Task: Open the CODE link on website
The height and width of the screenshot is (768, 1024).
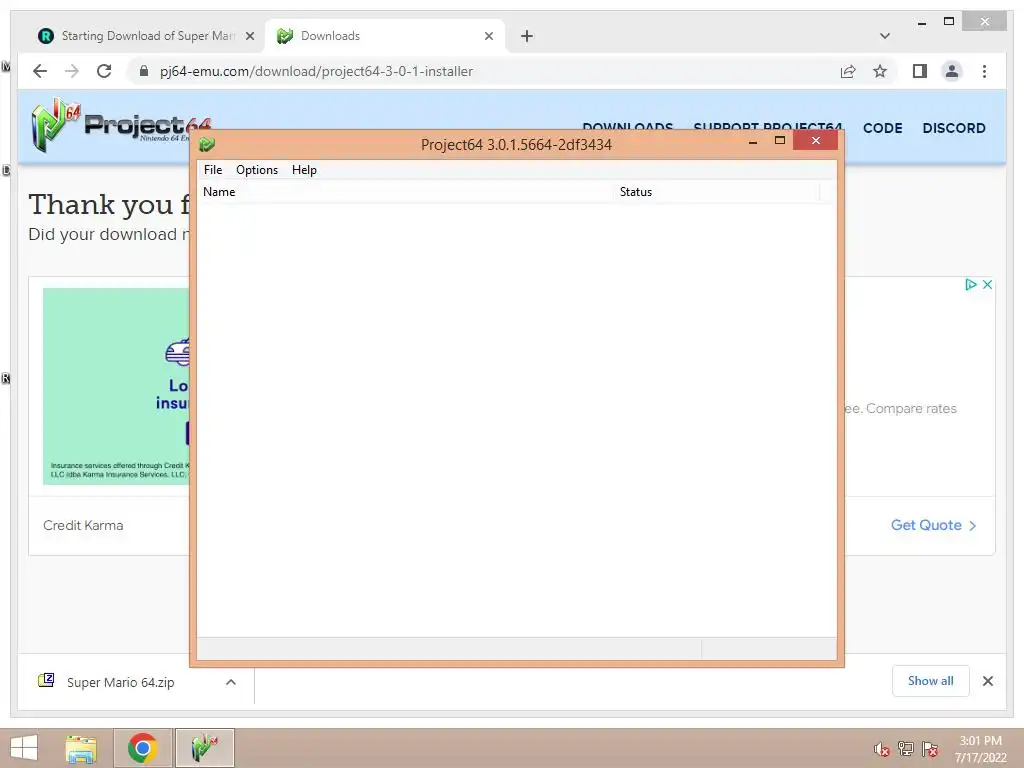Action: (882, 128)
